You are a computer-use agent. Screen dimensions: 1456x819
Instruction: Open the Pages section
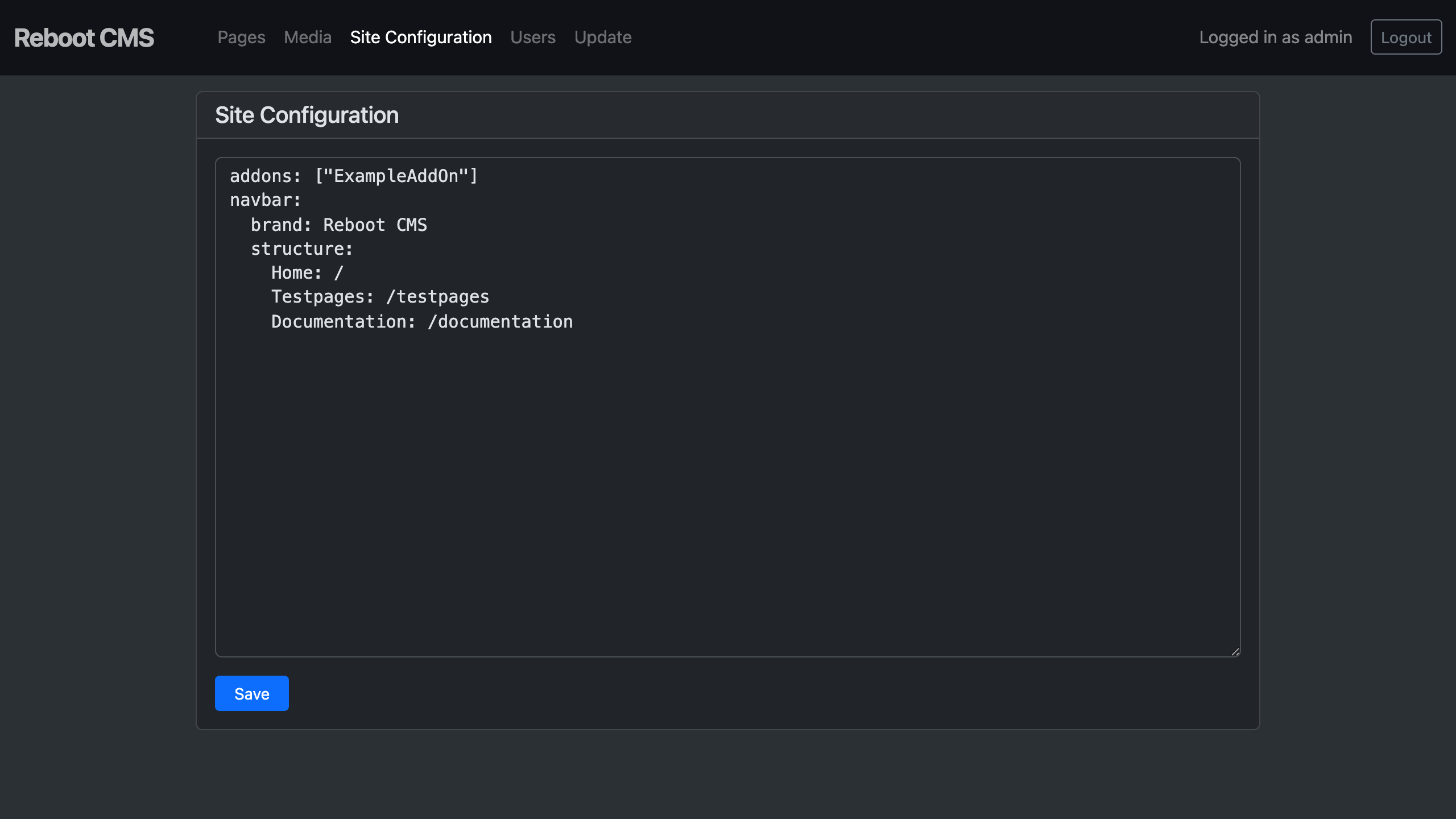242,38
